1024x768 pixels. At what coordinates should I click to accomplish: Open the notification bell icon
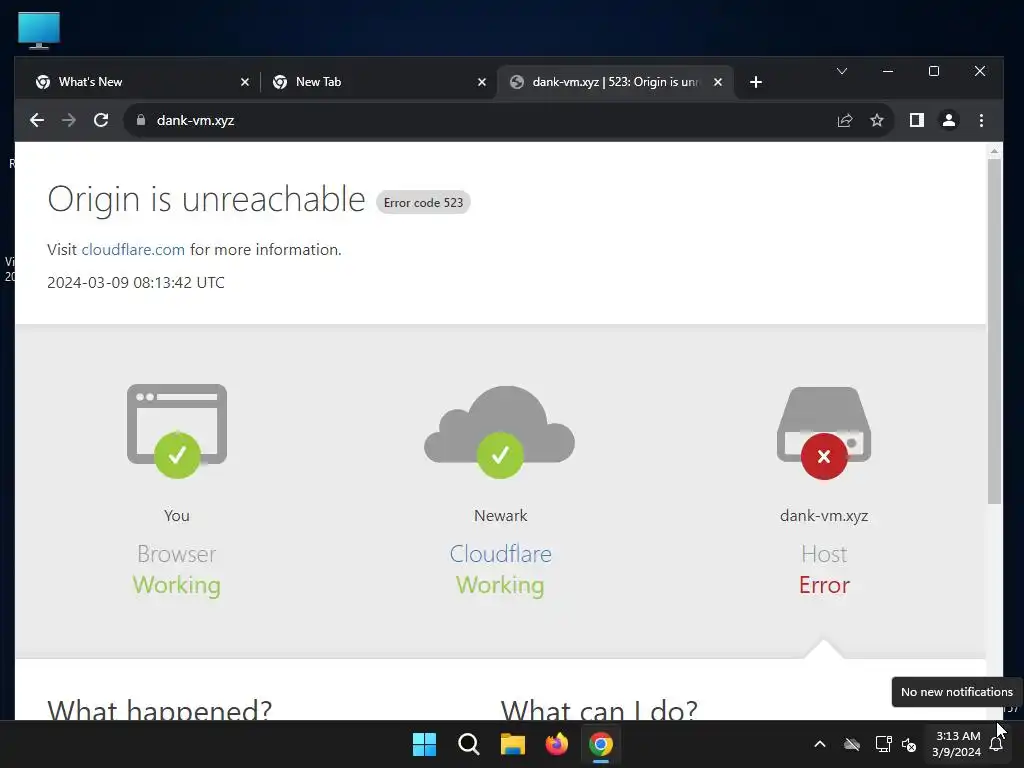tap(996, 744)
